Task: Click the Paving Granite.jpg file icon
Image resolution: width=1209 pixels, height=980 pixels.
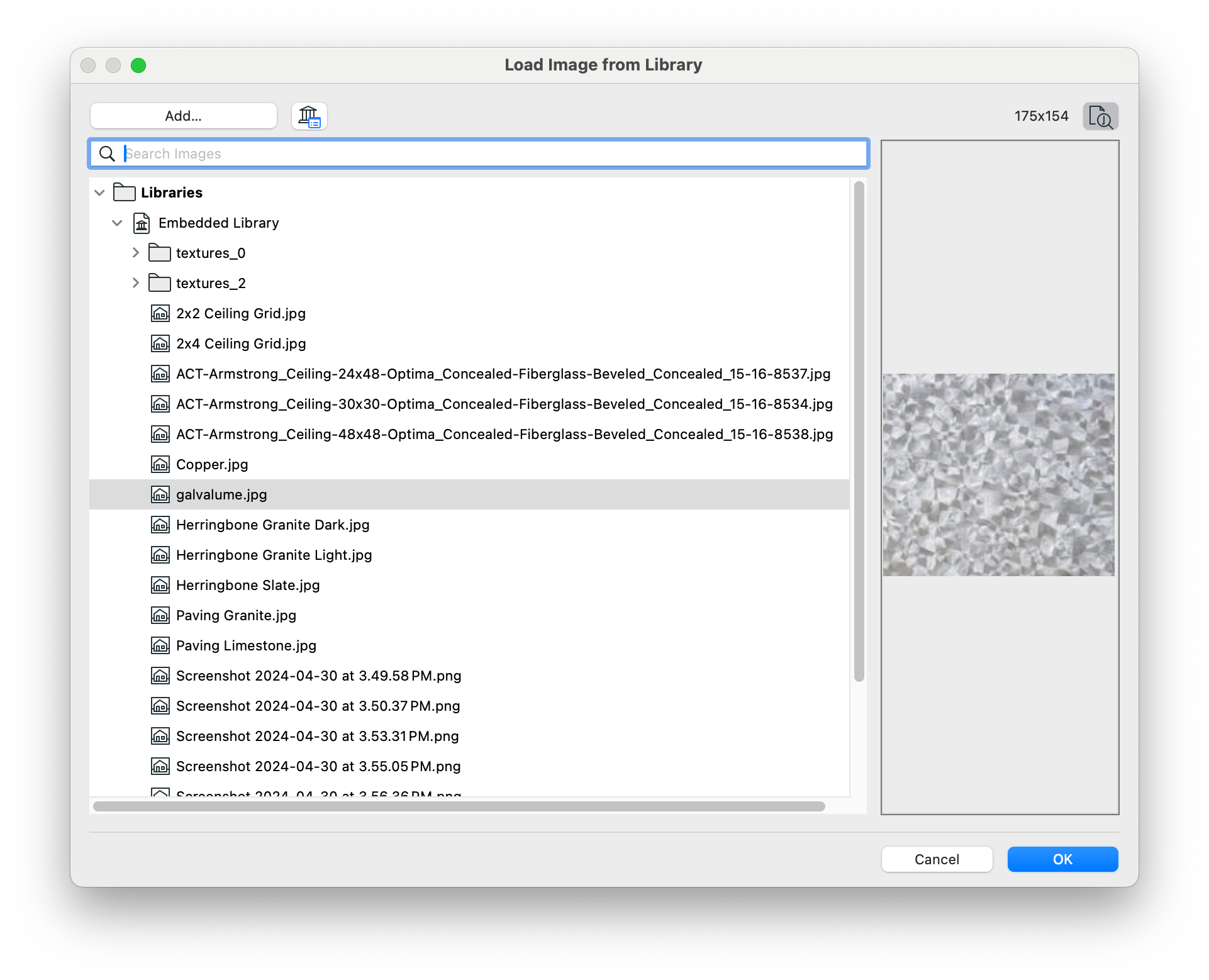Action: click(x=160, y=616)
